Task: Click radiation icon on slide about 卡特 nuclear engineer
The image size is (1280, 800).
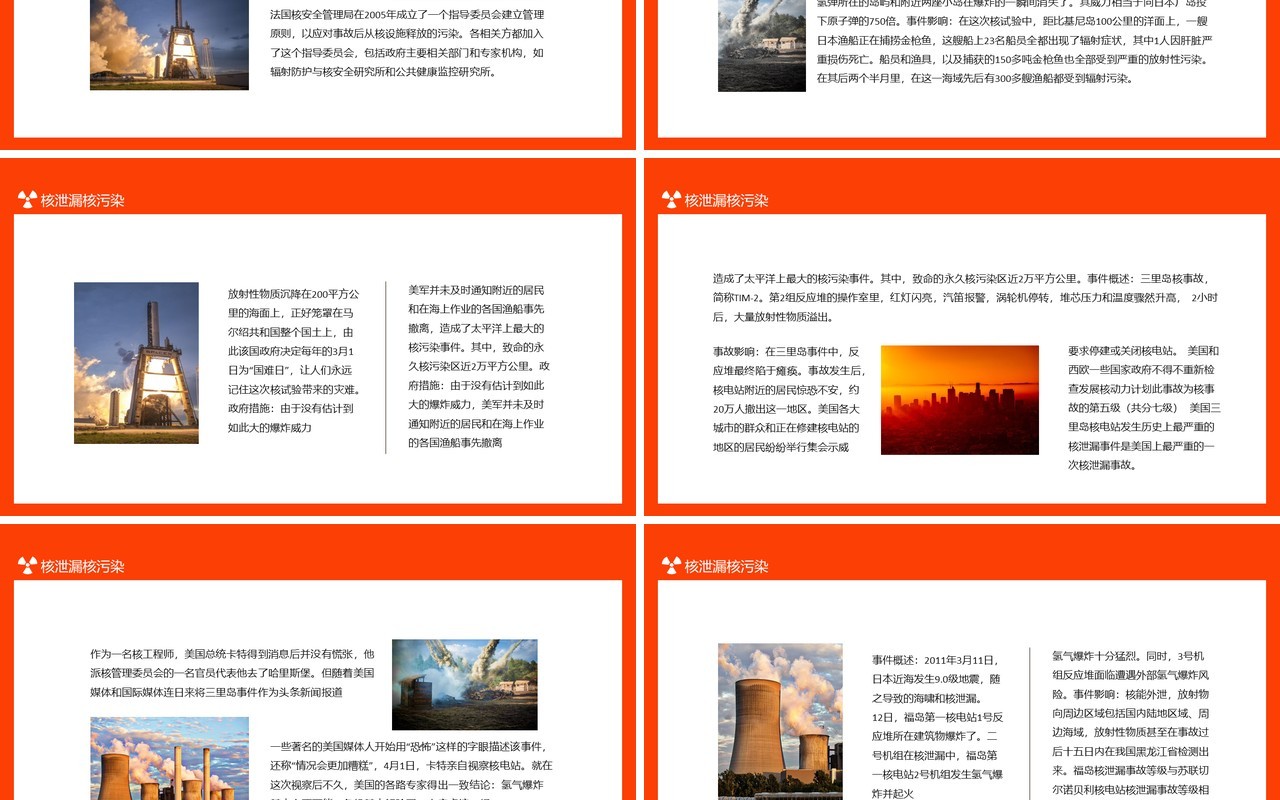Action: pos(27,566)
